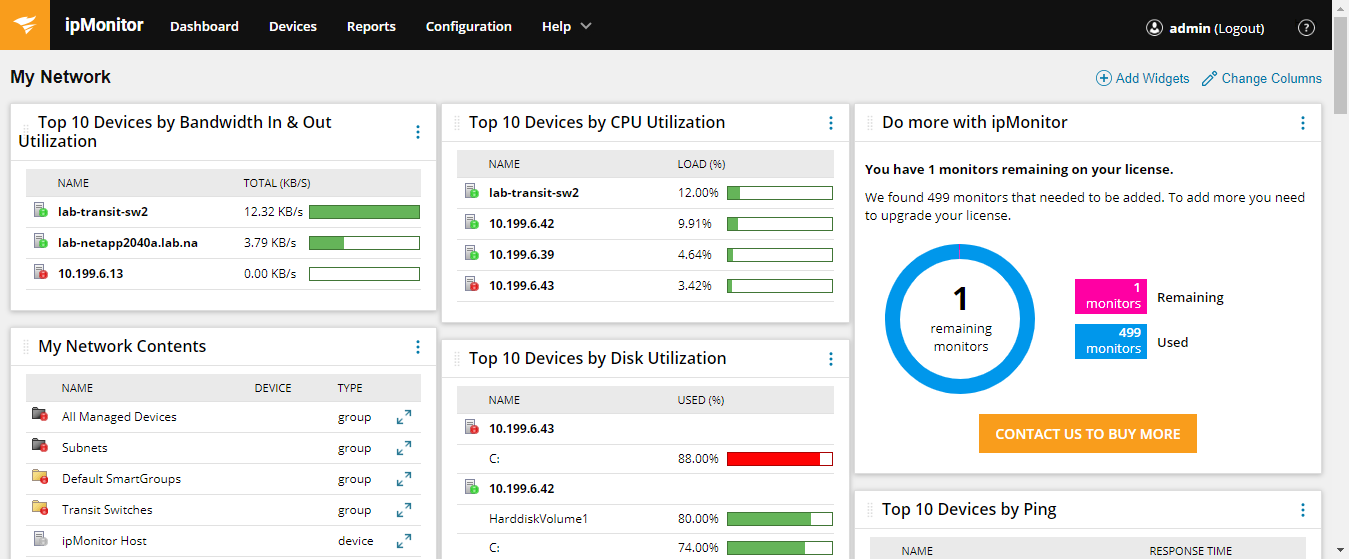The image size is (1349, 559).
Task: Expand the Default SmartGroups row arrow icon
Action: (x=404, y=479)
